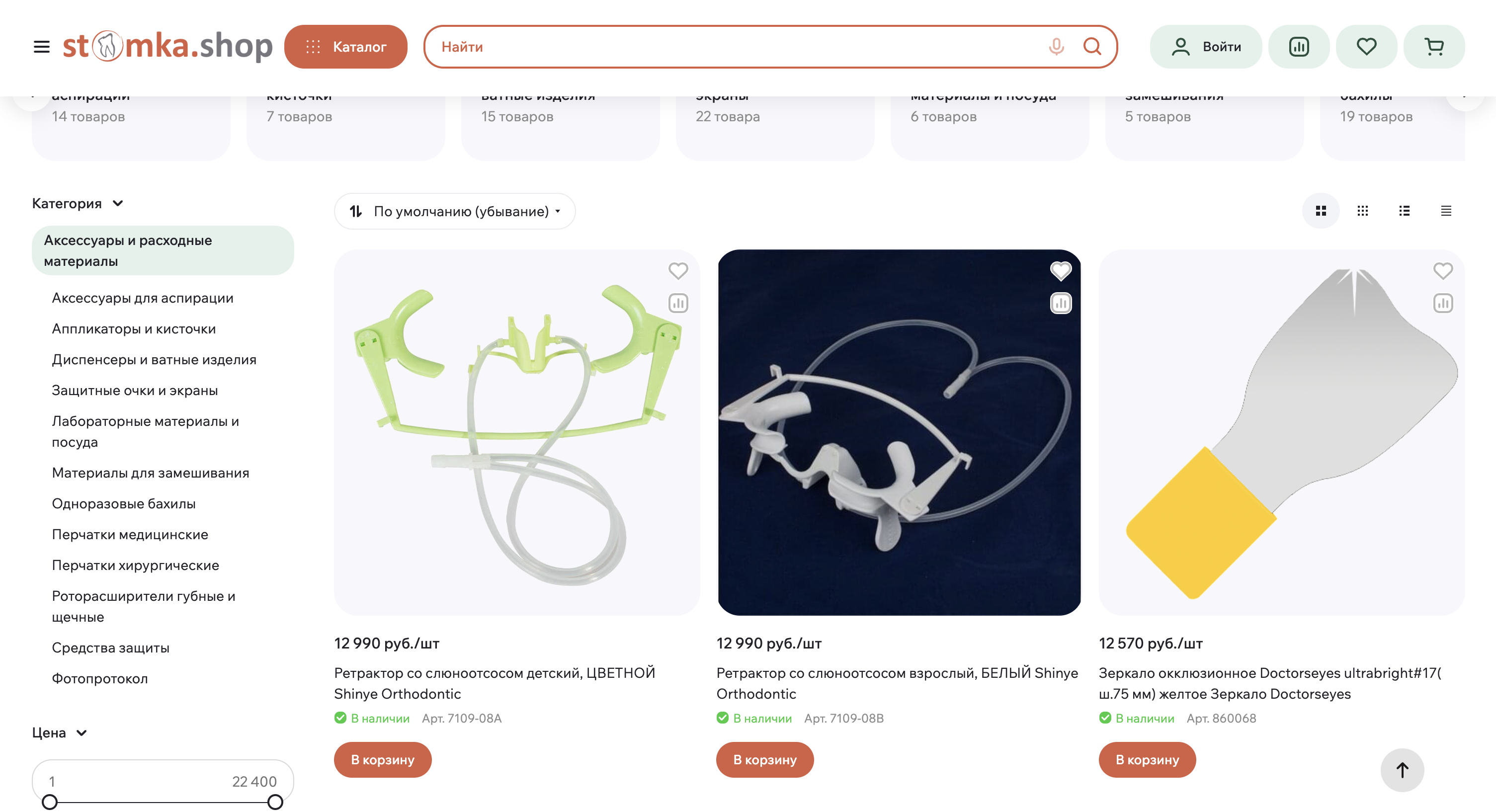
Task: Click the scroll-to-top arrow button
Action: [1402, 770]
